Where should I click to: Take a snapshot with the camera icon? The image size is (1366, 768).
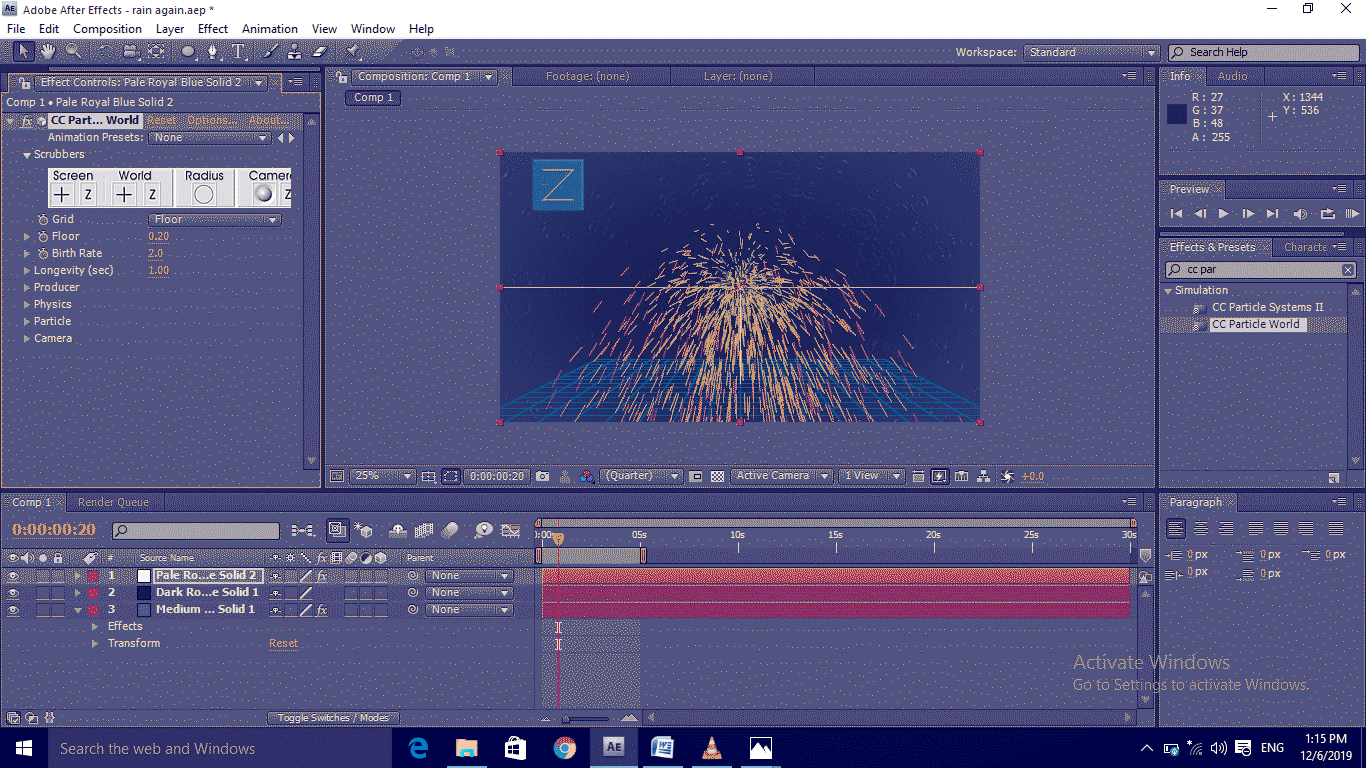(542, 477)
